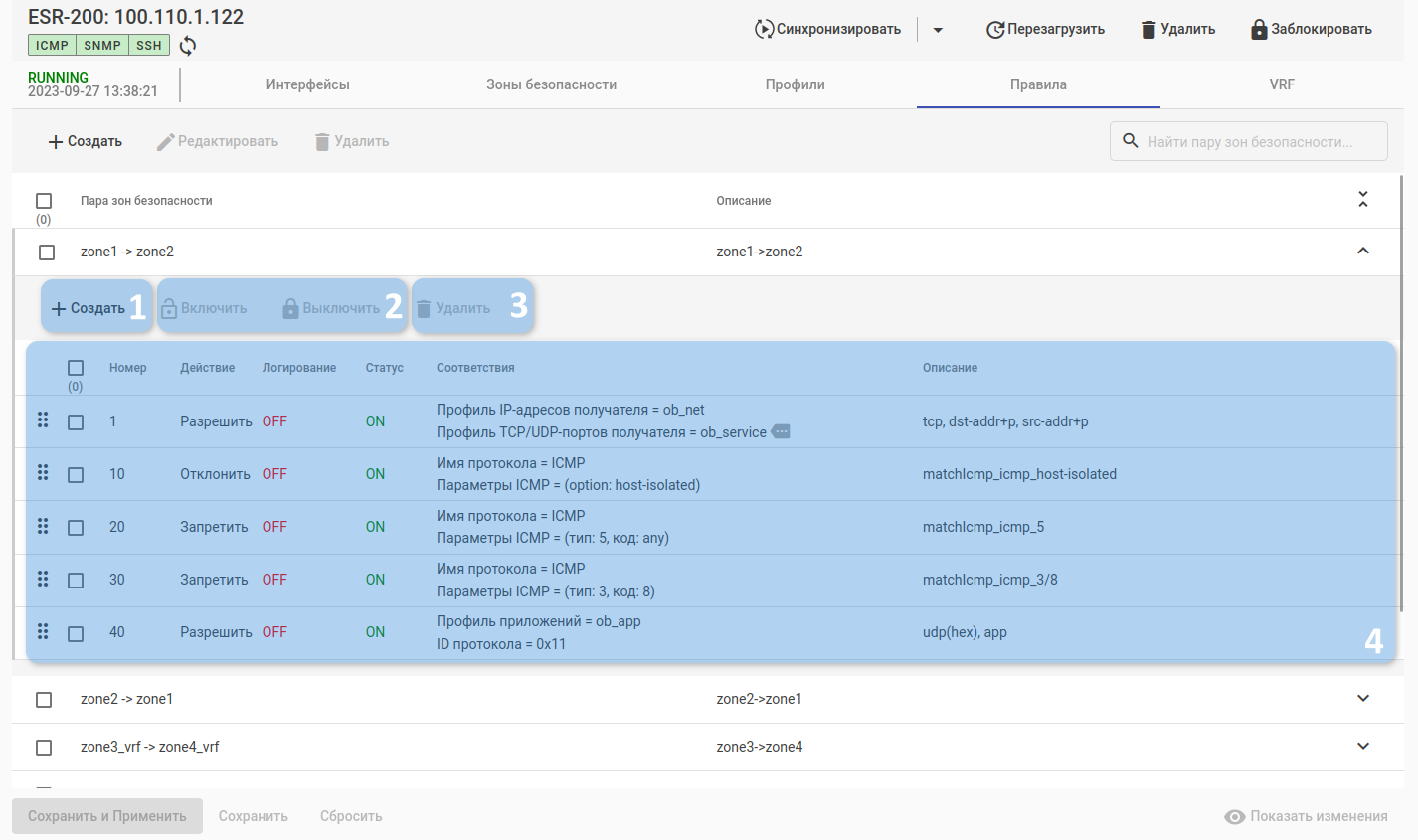The width and height of the screenshot is (1418, 840).
Task: Click the drag handle of rule 10
Action: pyautogui.click(x=43, y=473)
